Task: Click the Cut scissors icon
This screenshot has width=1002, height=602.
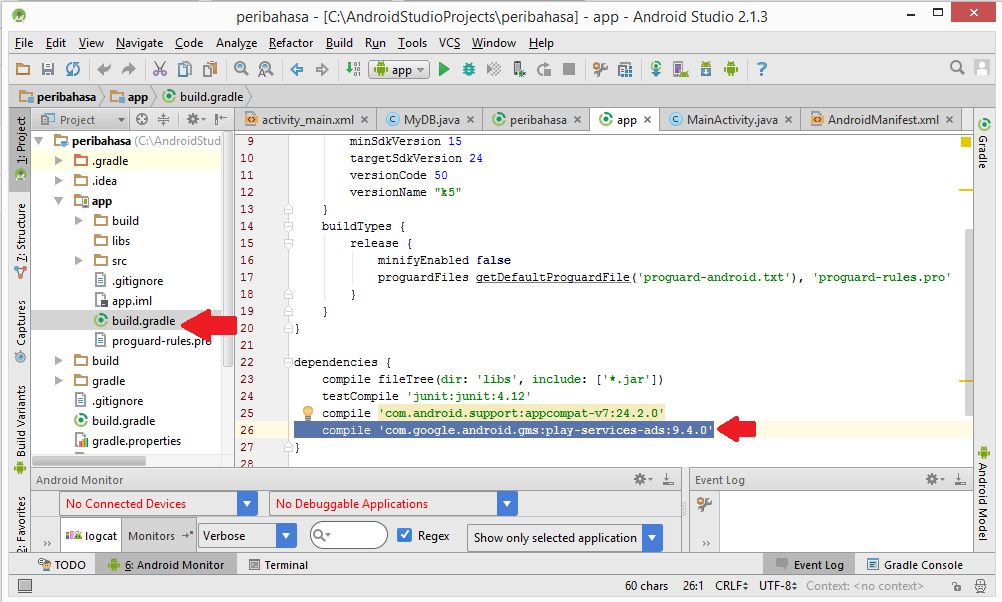Action: click(160, 69)
